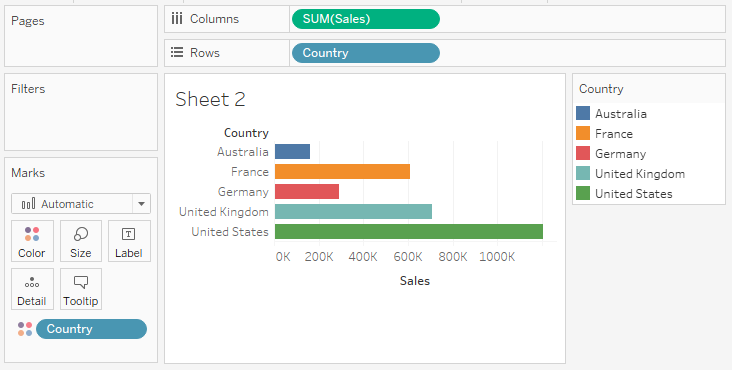The image size is (732, 370).
Task: Click the Rows shelf icon
Action: pos(177,52)
